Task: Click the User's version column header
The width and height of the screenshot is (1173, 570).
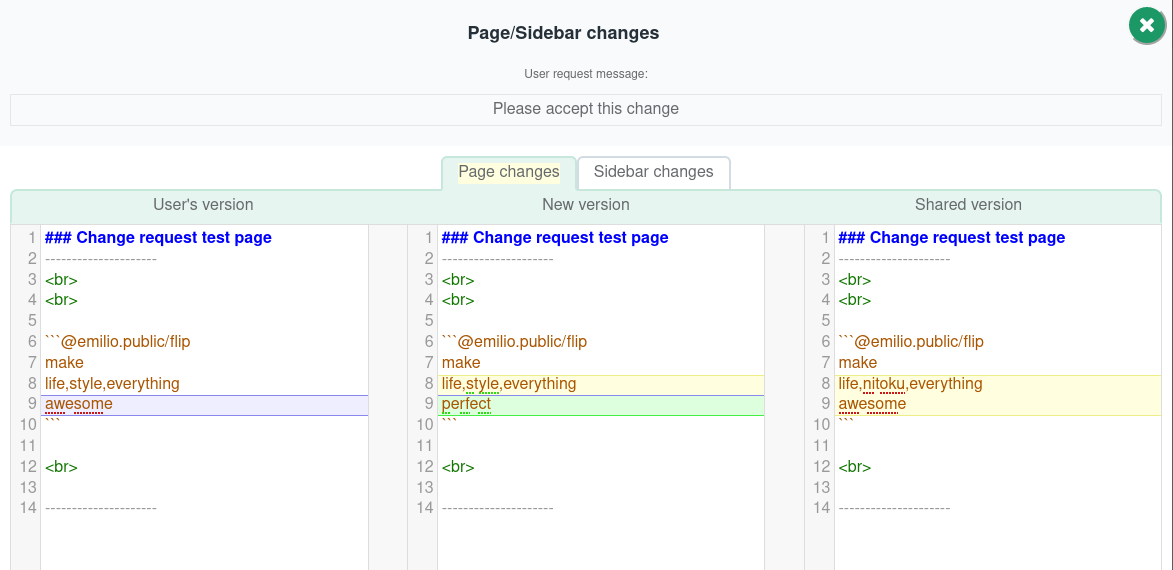Action: [203, 204]
